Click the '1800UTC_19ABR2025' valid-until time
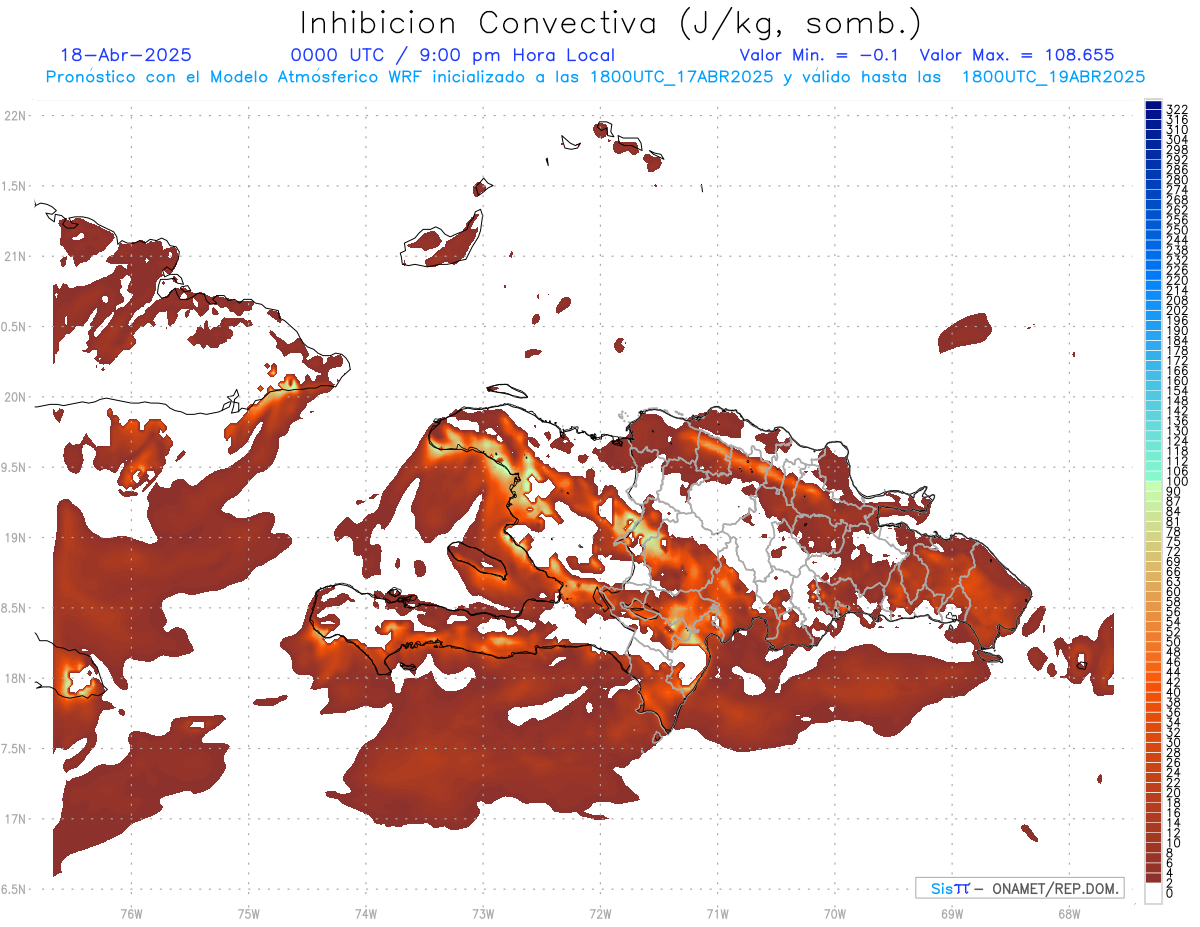 tap(1053, 77)
